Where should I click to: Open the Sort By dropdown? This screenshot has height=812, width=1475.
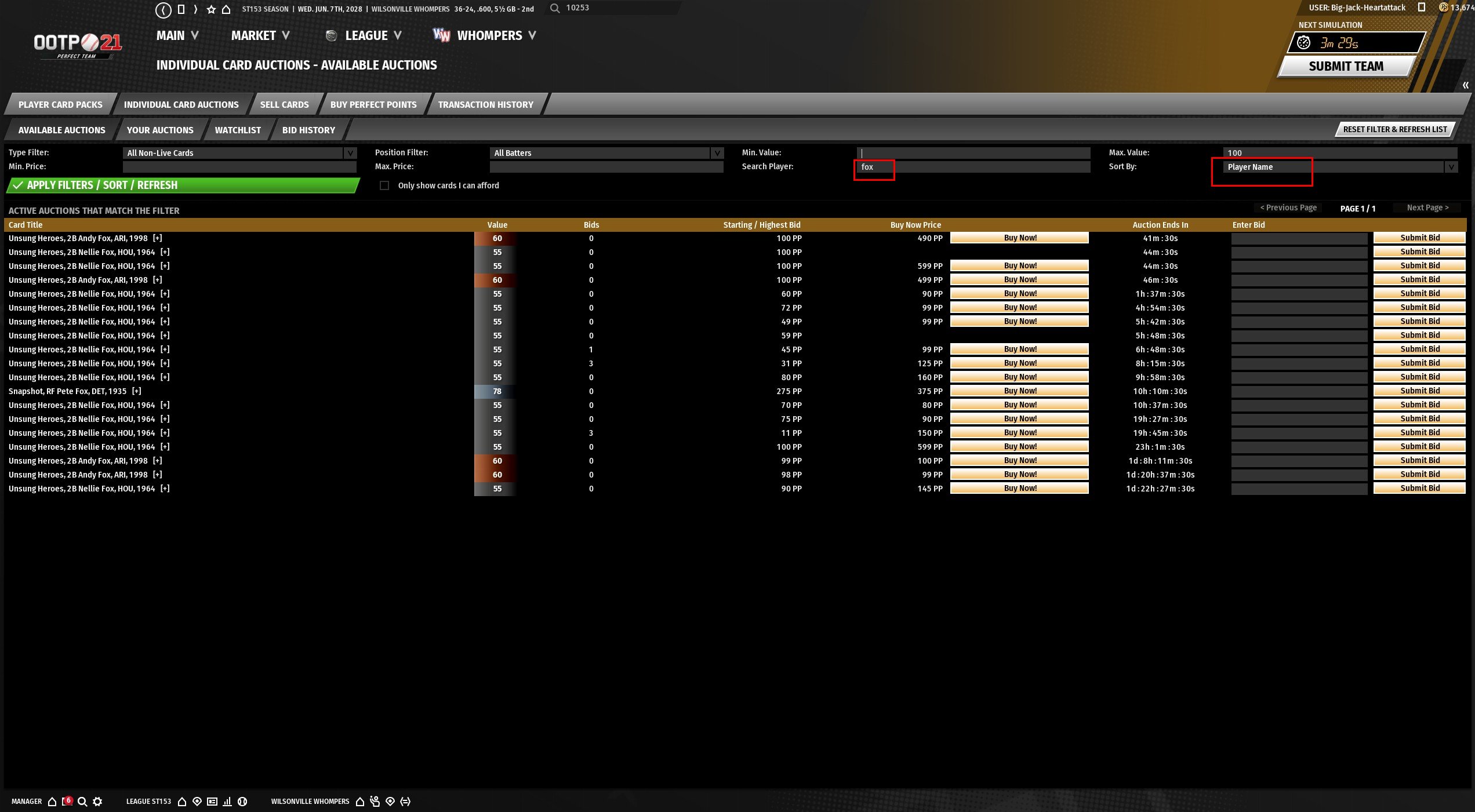(x=1451, y=167)
